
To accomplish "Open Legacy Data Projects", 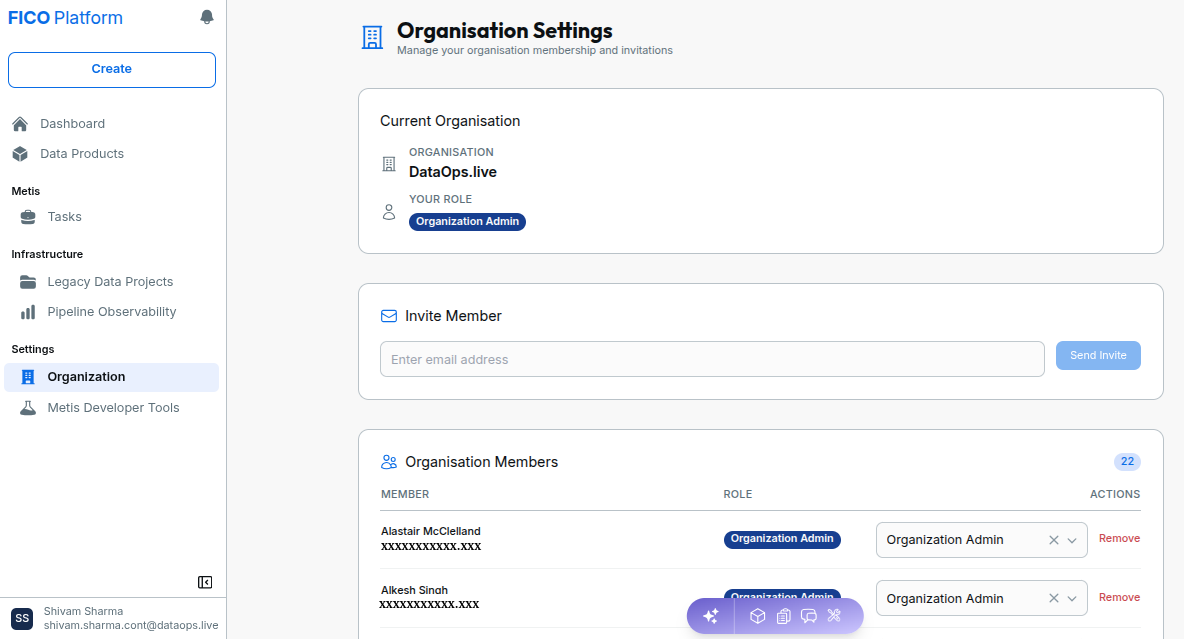I will coord(112,282).
